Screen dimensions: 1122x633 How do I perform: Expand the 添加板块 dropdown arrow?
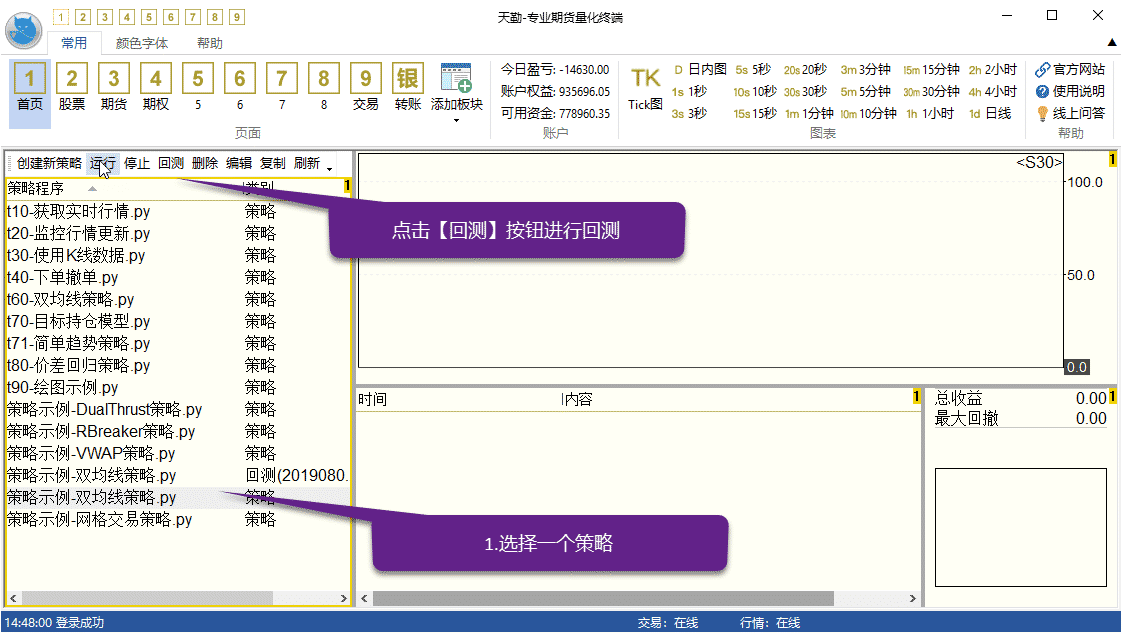[x=456, y=121]
